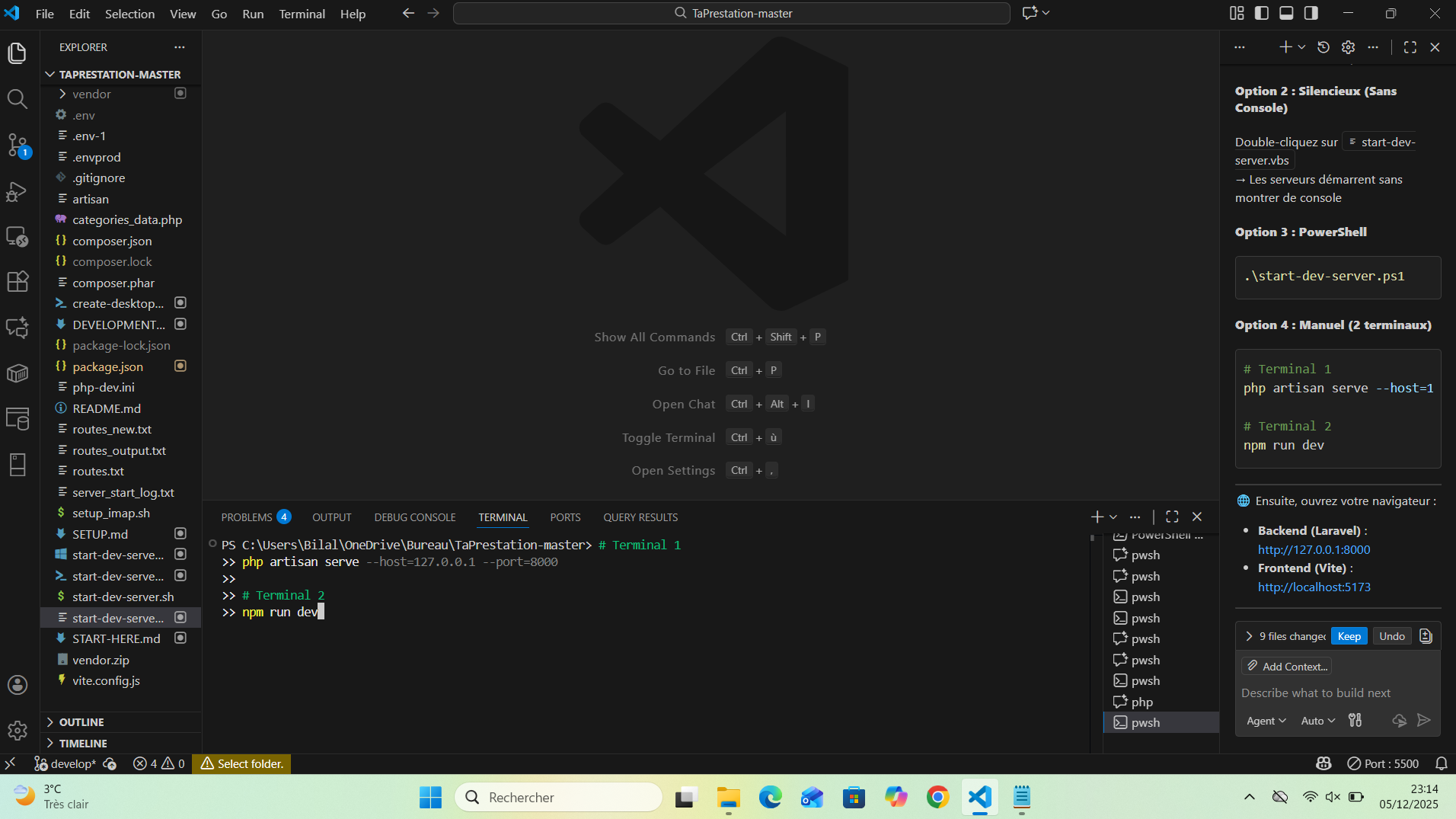
Task: Open Manage settings gear in activity bar
Action: [x=17, y=731]
